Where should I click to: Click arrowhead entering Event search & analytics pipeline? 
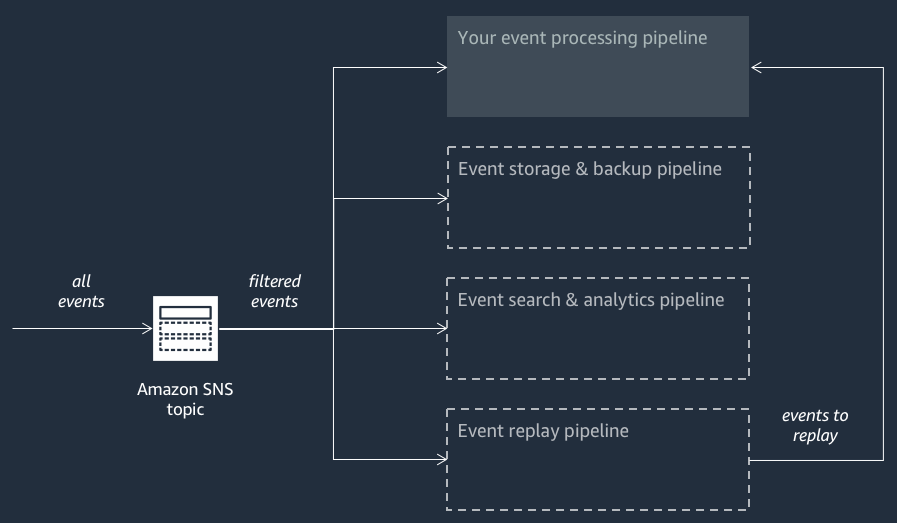441,329
